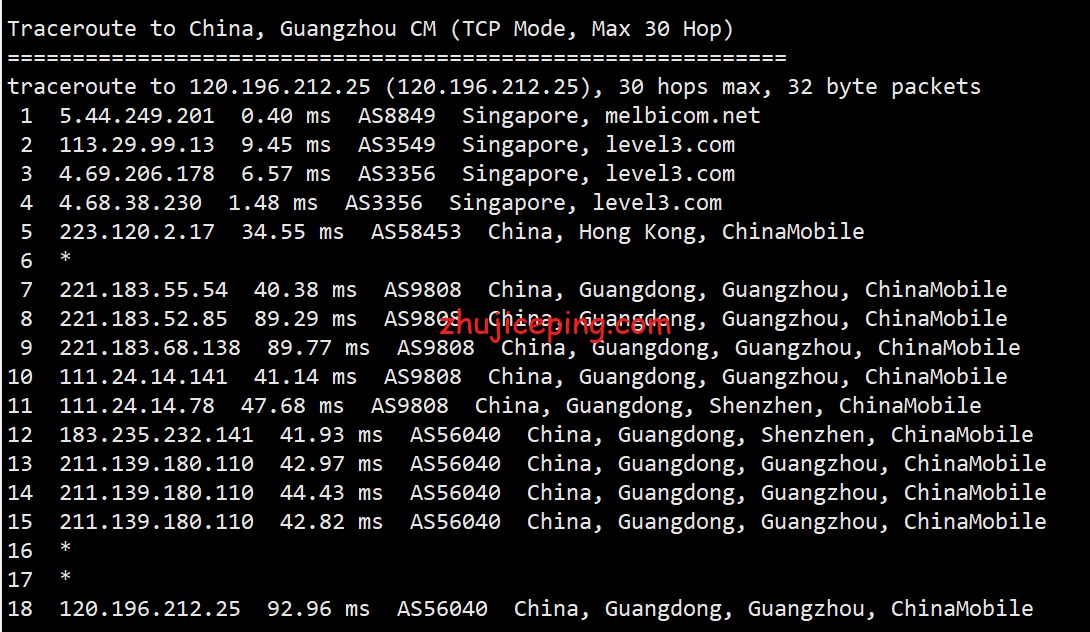Click IP address 113.29.99.13

pyautogui.click(x=136, y=145)
